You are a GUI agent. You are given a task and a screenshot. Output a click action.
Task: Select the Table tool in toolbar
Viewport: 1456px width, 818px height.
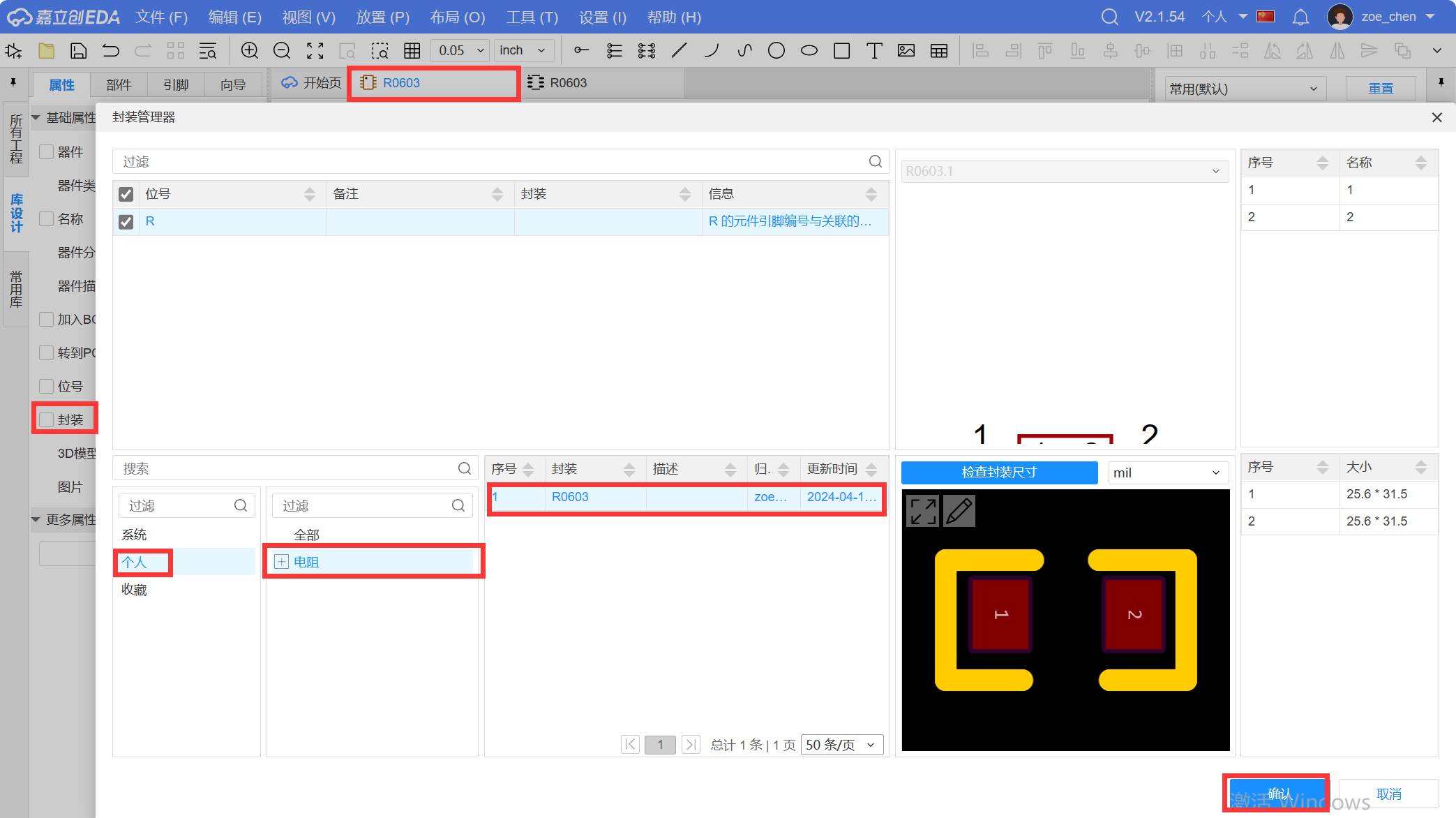[939, 50]
